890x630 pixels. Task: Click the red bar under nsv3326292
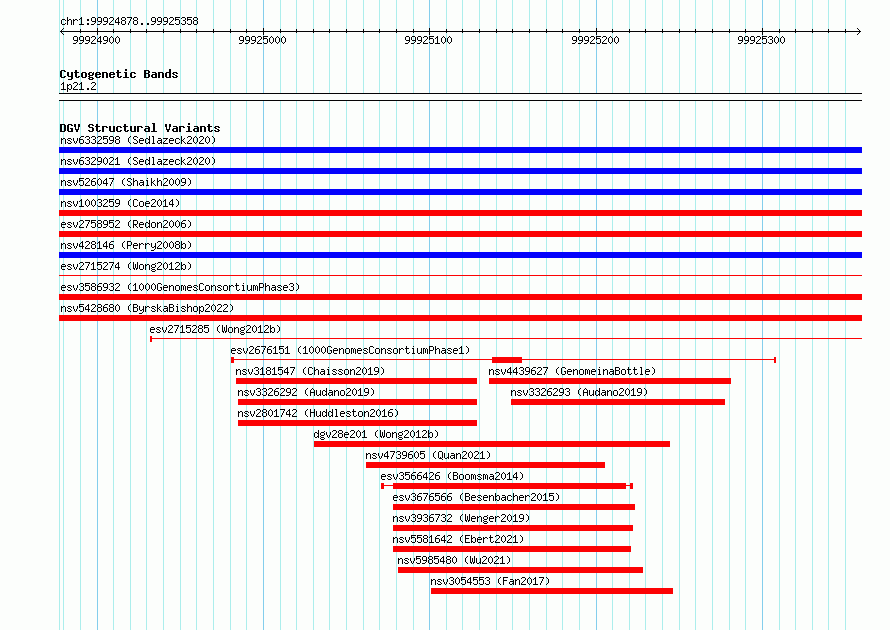(x=358, y=402)
